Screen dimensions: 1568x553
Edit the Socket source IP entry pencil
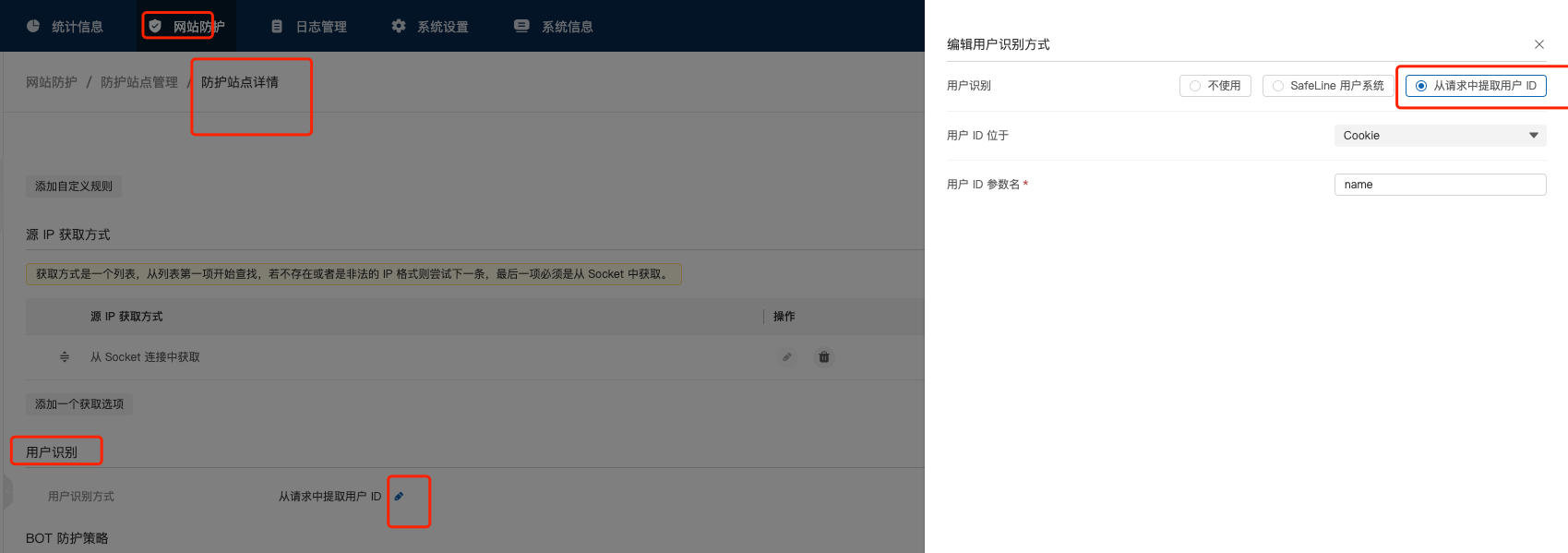pyautogui.click(x=787, y=357)
